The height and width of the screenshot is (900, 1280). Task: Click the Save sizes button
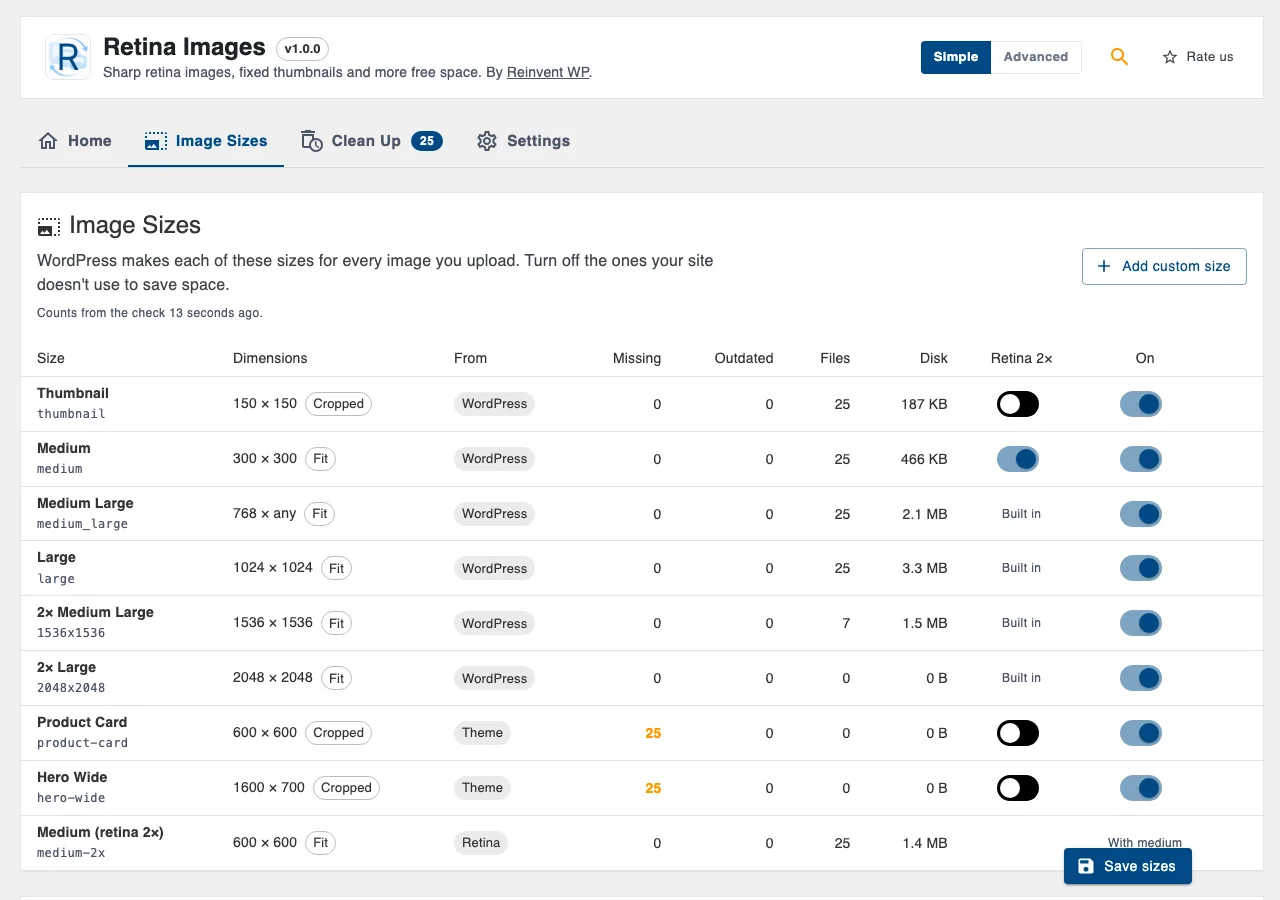tap(1128, 866)
